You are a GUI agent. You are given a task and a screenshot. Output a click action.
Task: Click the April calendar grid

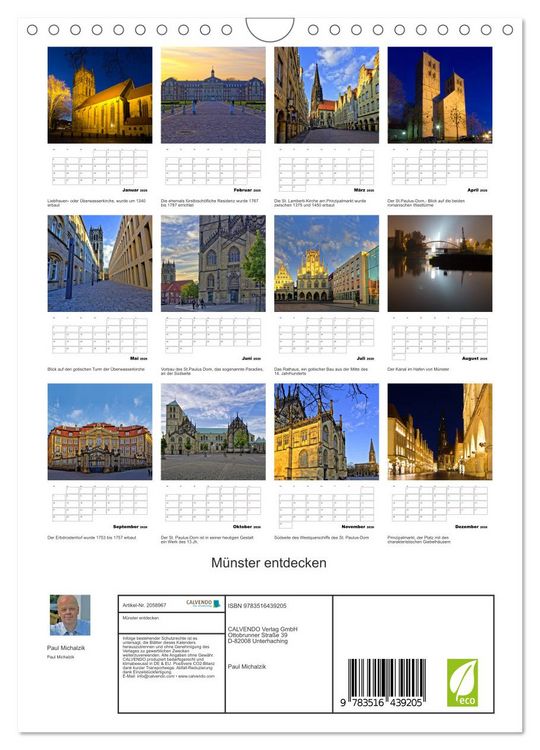tap(440, 166)
